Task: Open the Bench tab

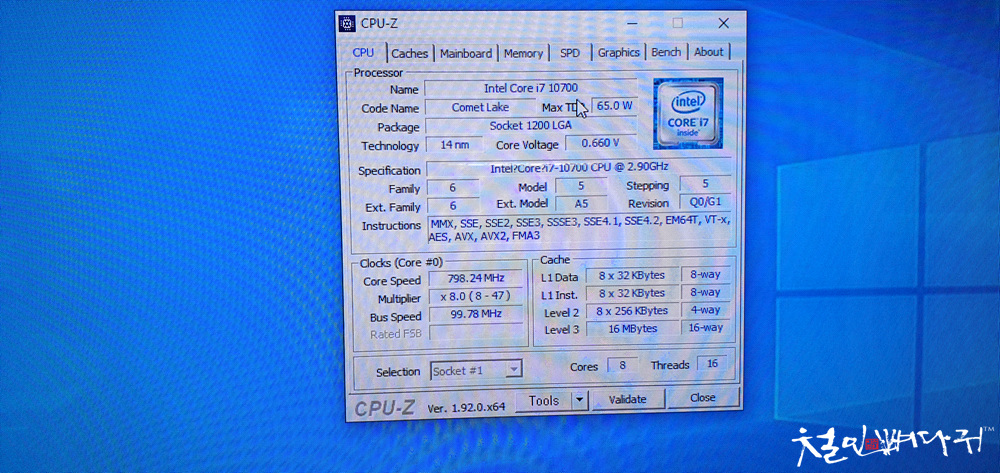Action: [666, 52]
